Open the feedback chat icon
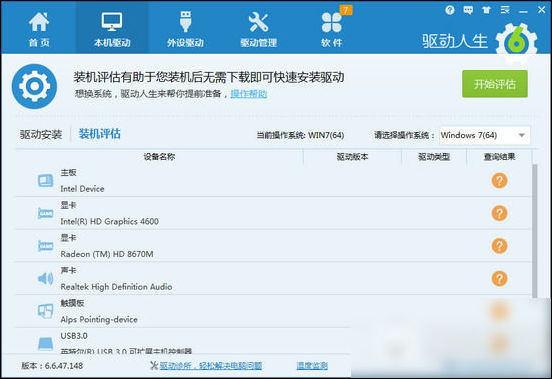This screenshot has width=552, height=379. (468, 10)
